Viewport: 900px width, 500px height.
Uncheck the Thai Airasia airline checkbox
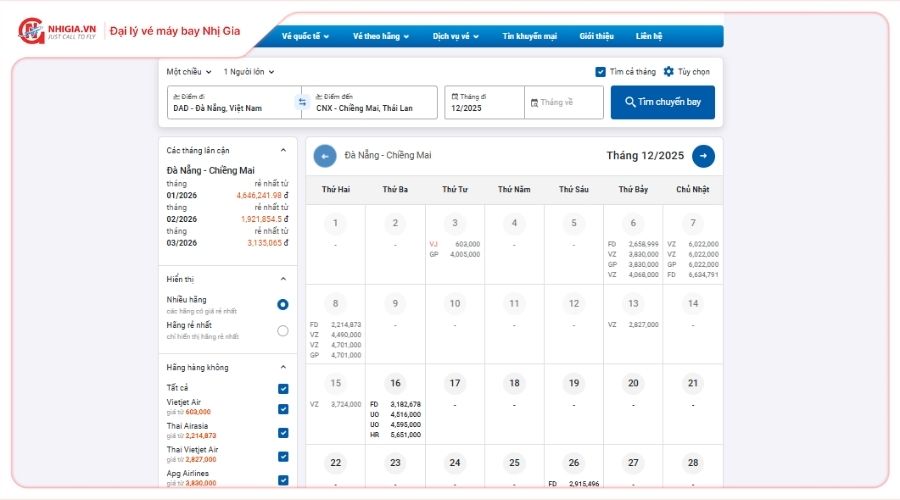click(x=283, y=432)
